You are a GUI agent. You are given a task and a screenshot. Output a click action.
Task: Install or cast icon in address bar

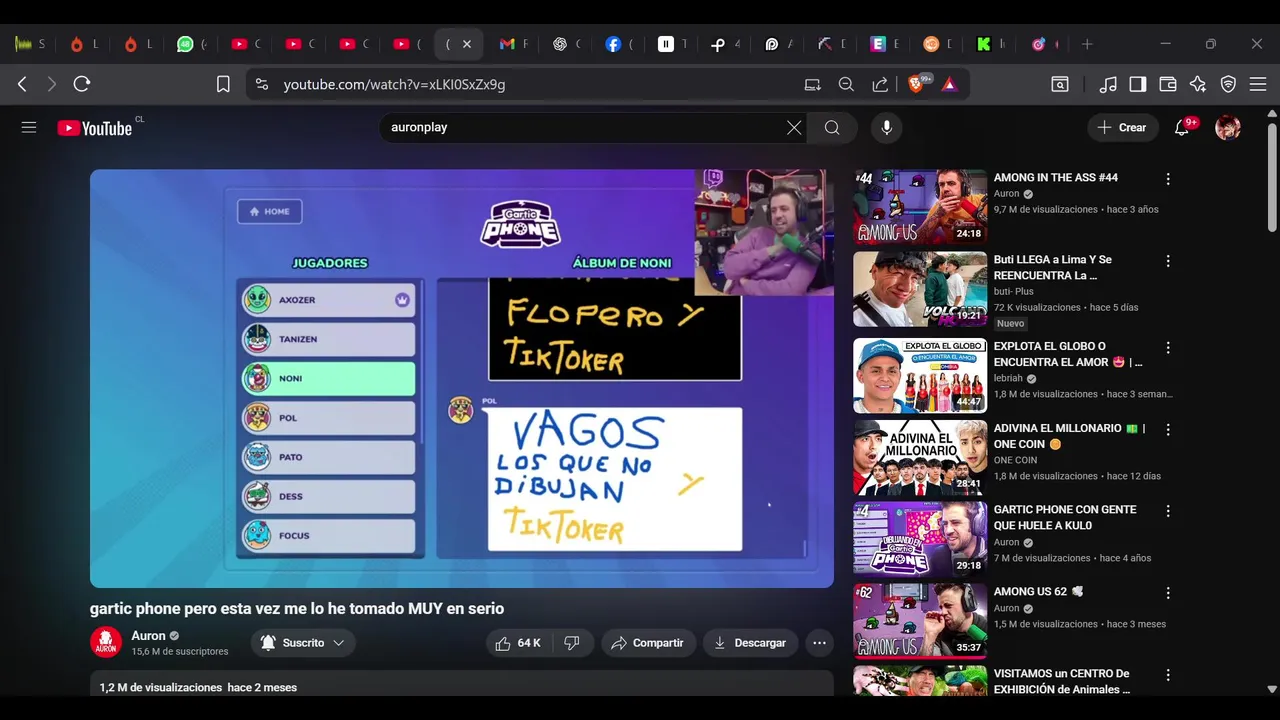(x=813, y=85)
